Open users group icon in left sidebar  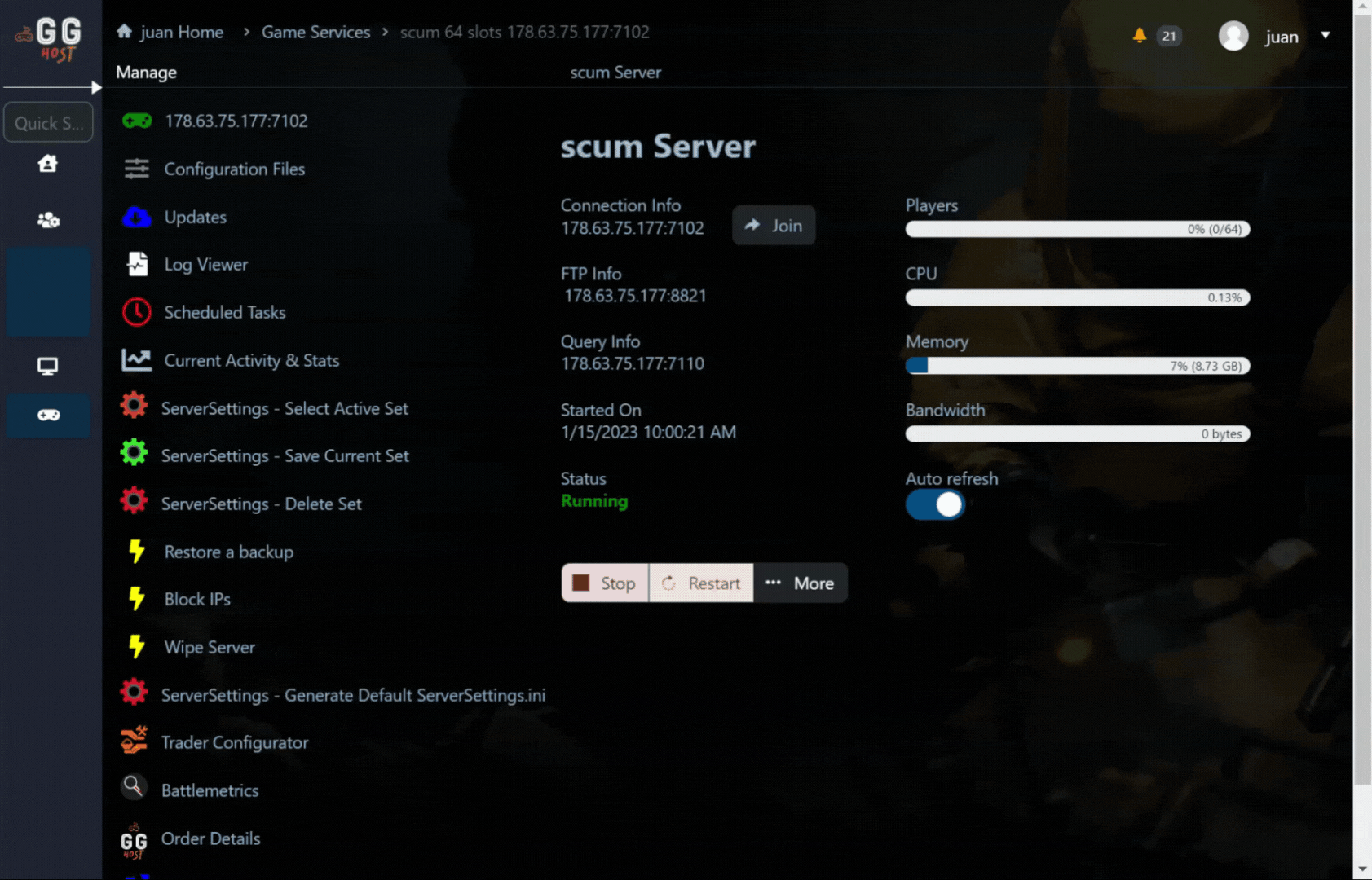[48, 220]
